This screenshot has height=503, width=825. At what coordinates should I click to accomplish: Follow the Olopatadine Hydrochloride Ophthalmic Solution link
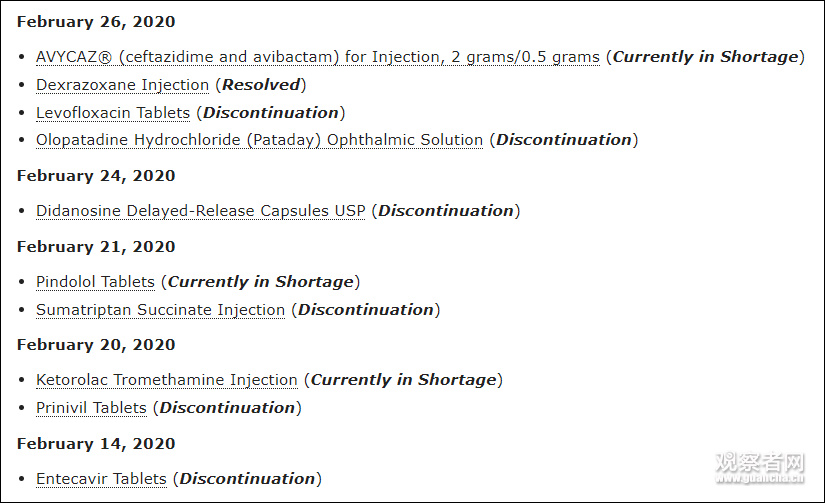click(x=259, y=140)
